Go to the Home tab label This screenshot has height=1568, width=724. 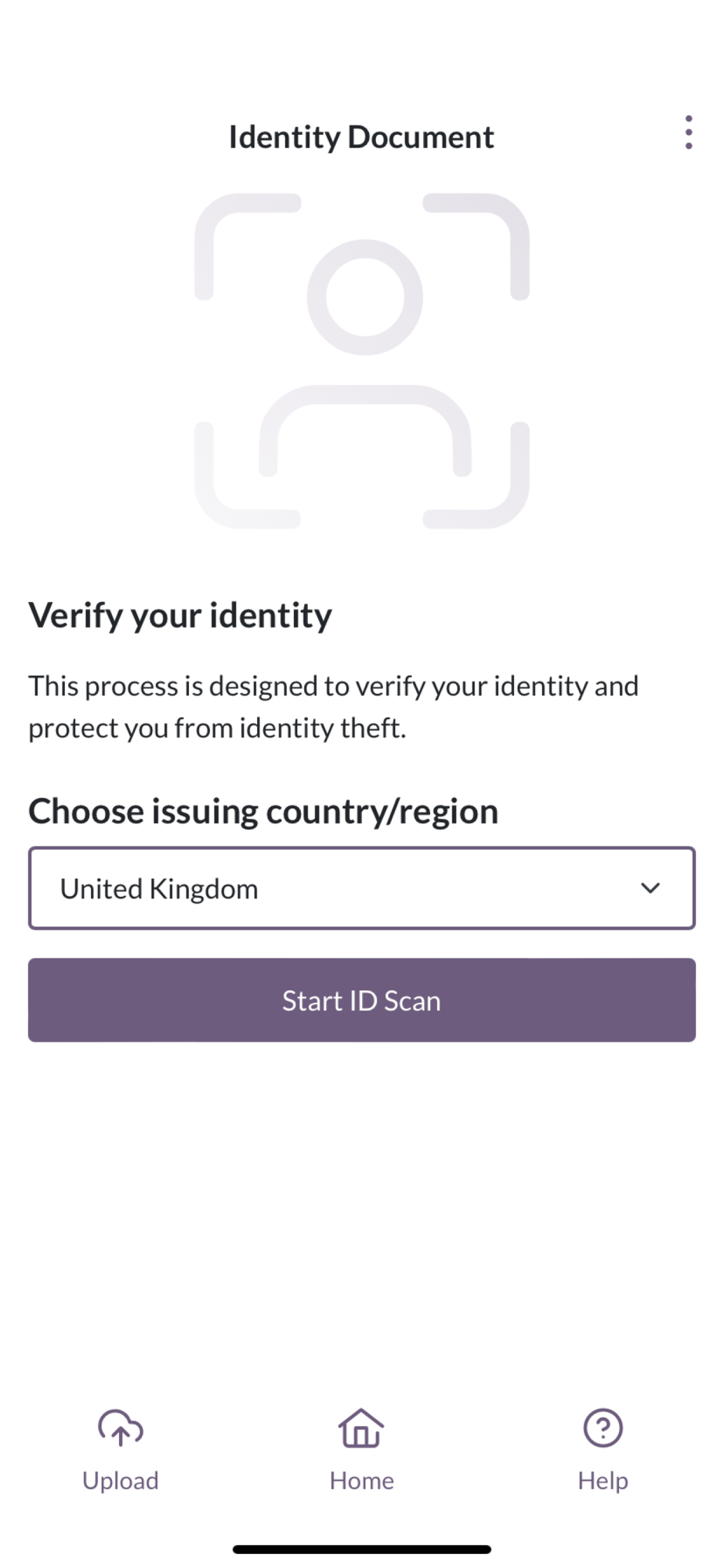[x=361, y=1480]
